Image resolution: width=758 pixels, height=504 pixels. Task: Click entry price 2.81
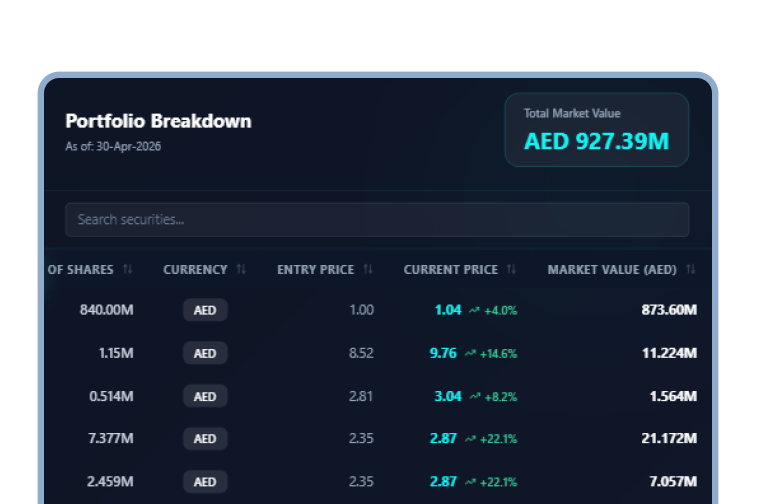point(361,396)
